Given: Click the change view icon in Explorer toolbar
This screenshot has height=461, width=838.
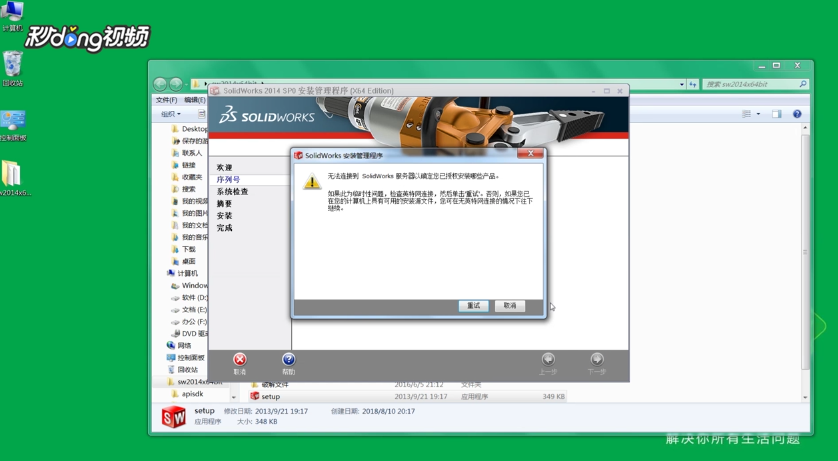Looking at the screenshot, I should [x=747, y=114].
